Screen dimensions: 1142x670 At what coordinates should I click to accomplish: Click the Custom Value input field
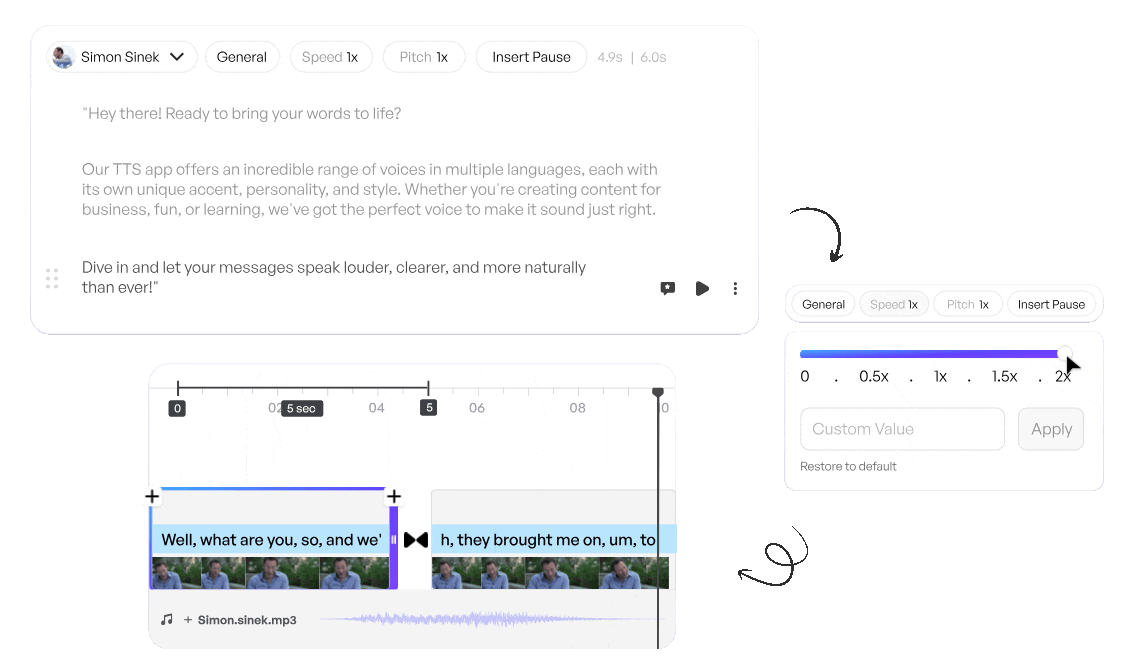point(900,428)
